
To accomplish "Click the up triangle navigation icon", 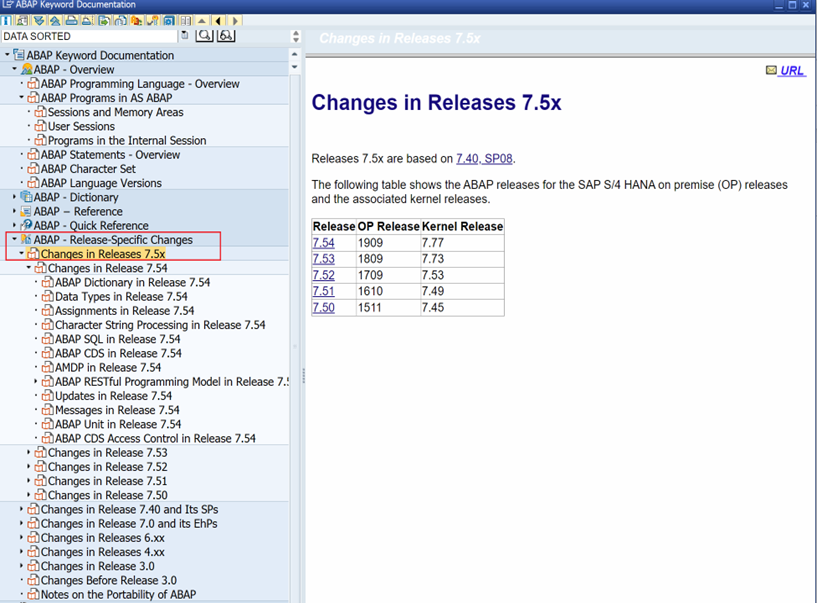I will tap(202, 21).
